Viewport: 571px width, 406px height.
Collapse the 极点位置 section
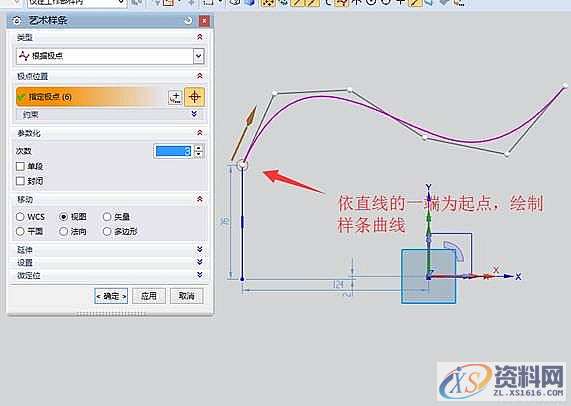[x=200, y=76]
